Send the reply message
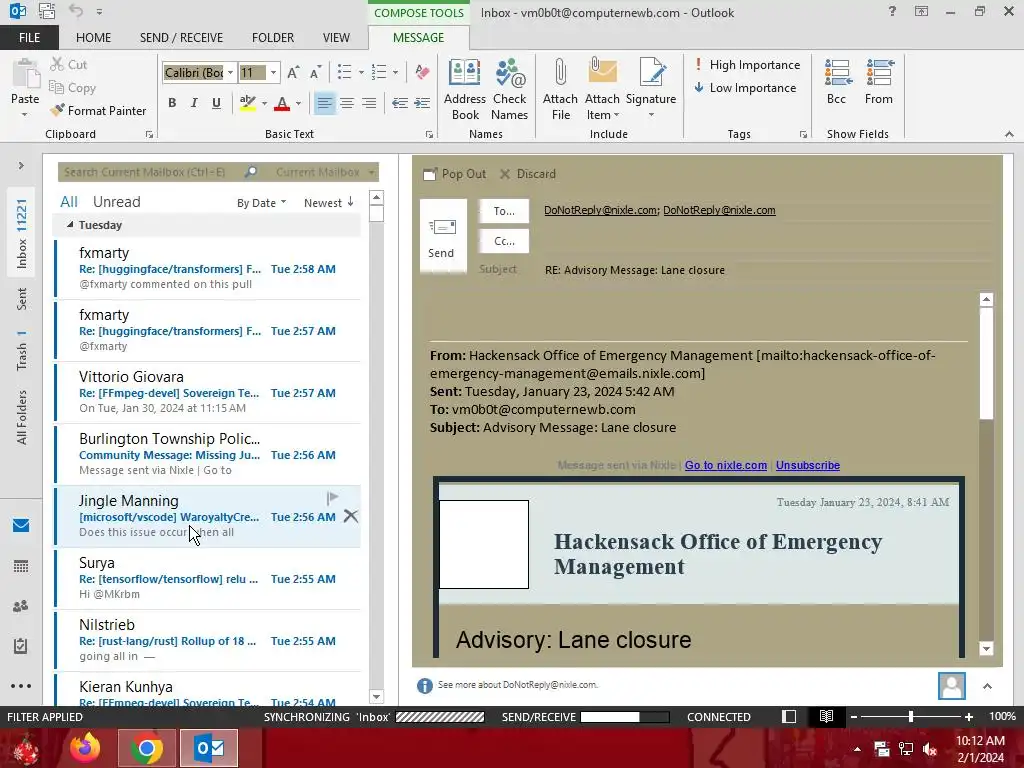The image size is (1024, 768). tap(443, 236)
